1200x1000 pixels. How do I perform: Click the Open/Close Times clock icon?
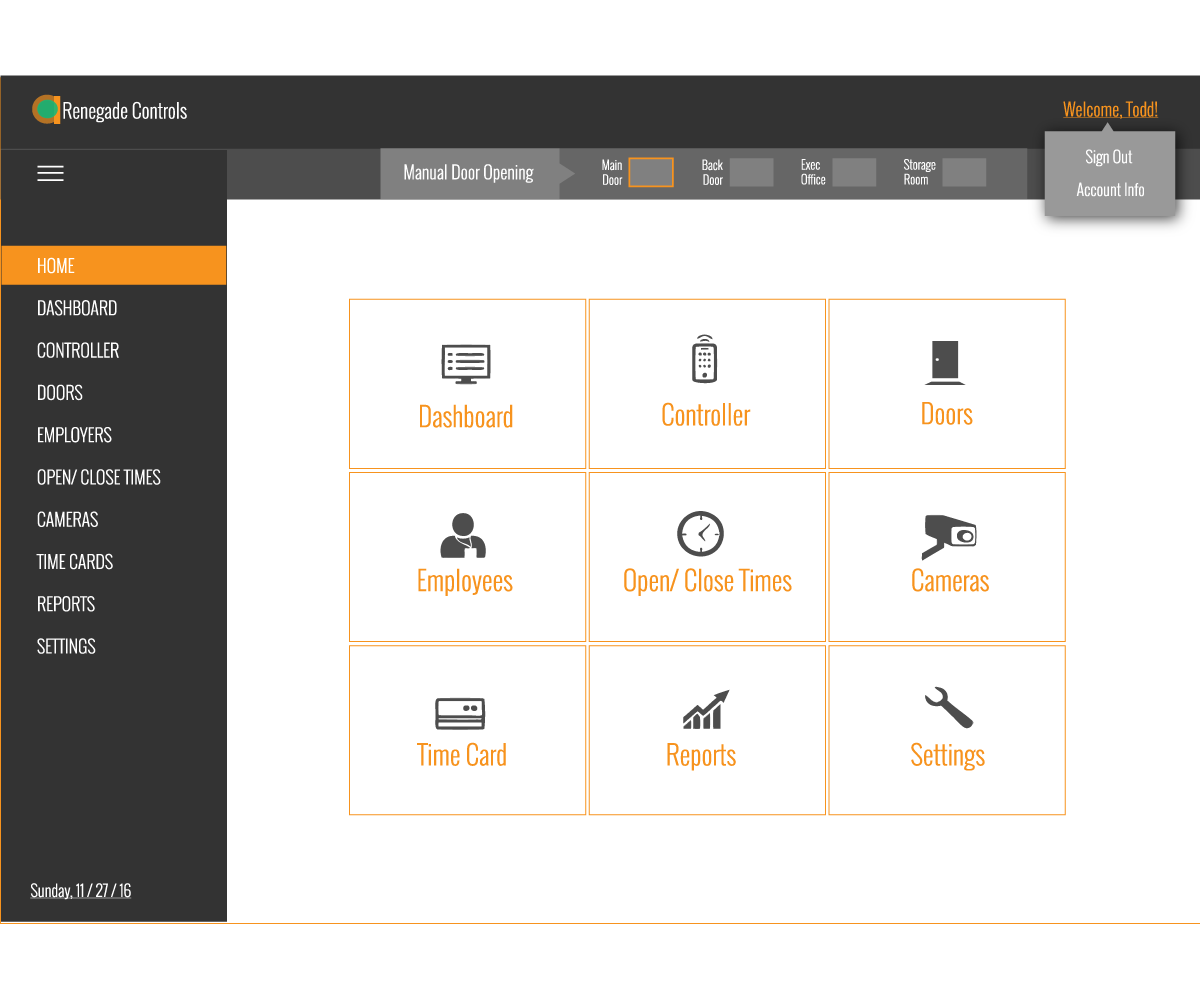tap(700, 534)
